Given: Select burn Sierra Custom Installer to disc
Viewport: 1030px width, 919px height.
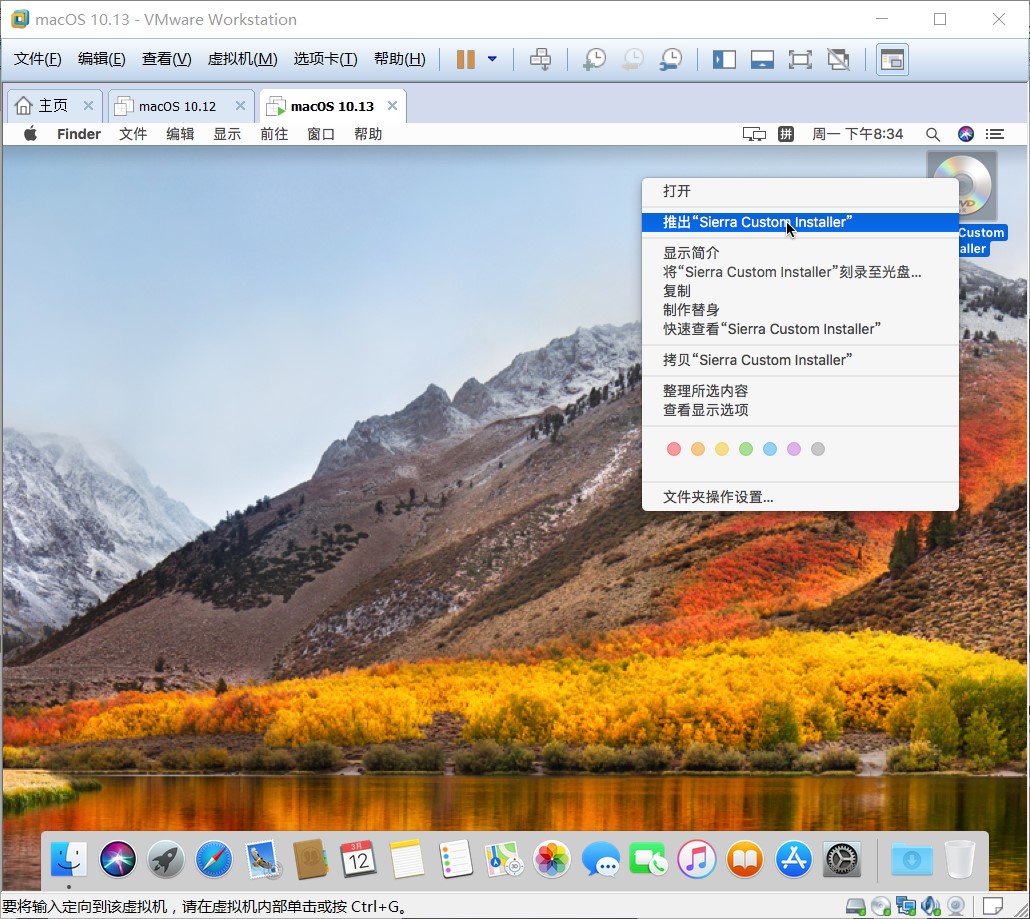Looking at the screenshot, I should (800, 272).
